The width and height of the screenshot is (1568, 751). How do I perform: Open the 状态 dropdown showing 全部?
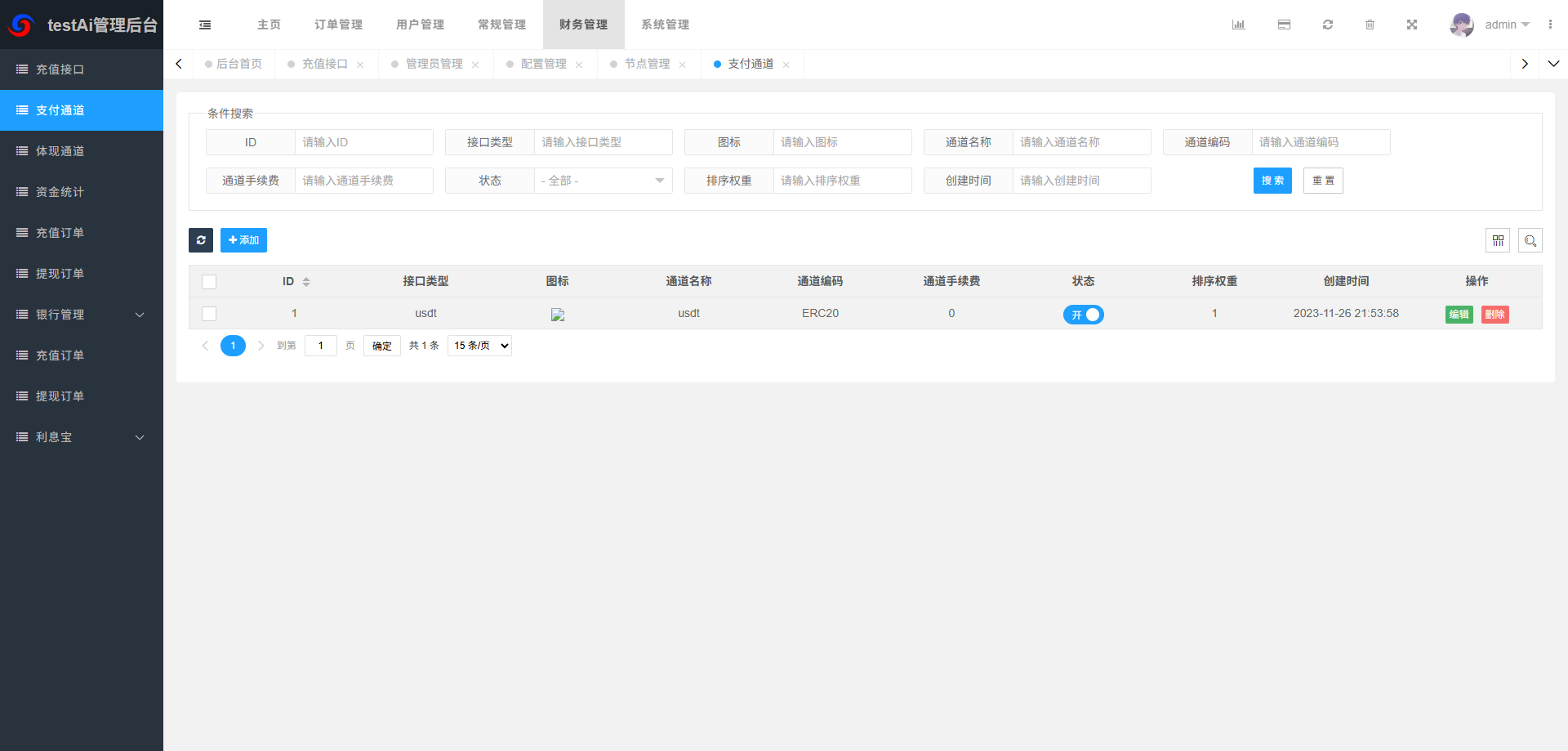(603, 181)
